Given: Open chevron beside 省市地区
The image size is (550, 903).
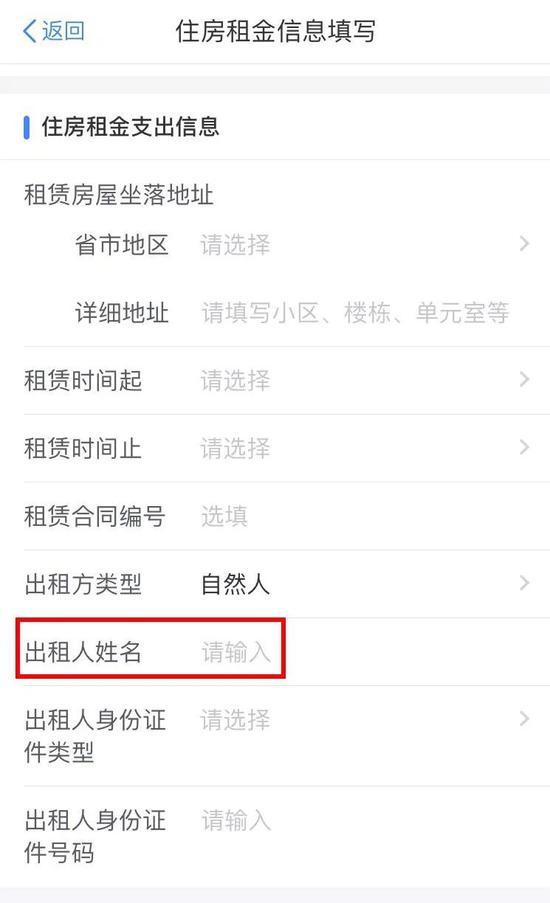Looking at the screenshot, I should (x=524, y=244).
